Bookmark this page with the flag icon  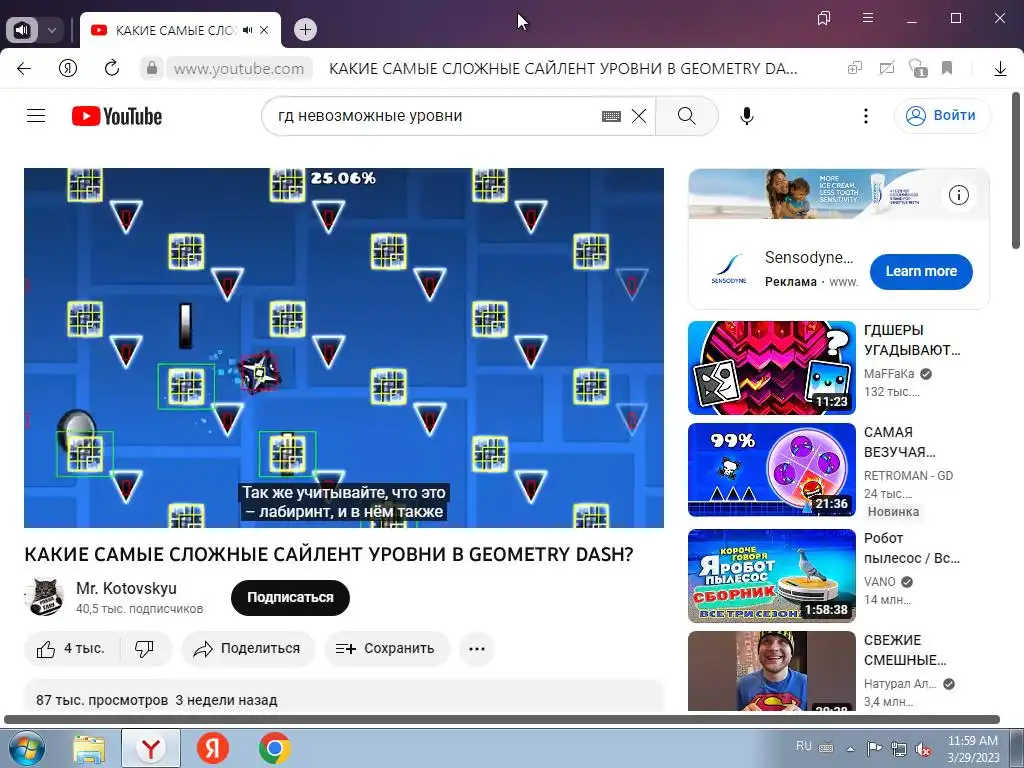pyautogui.click(x=947, y=68)
